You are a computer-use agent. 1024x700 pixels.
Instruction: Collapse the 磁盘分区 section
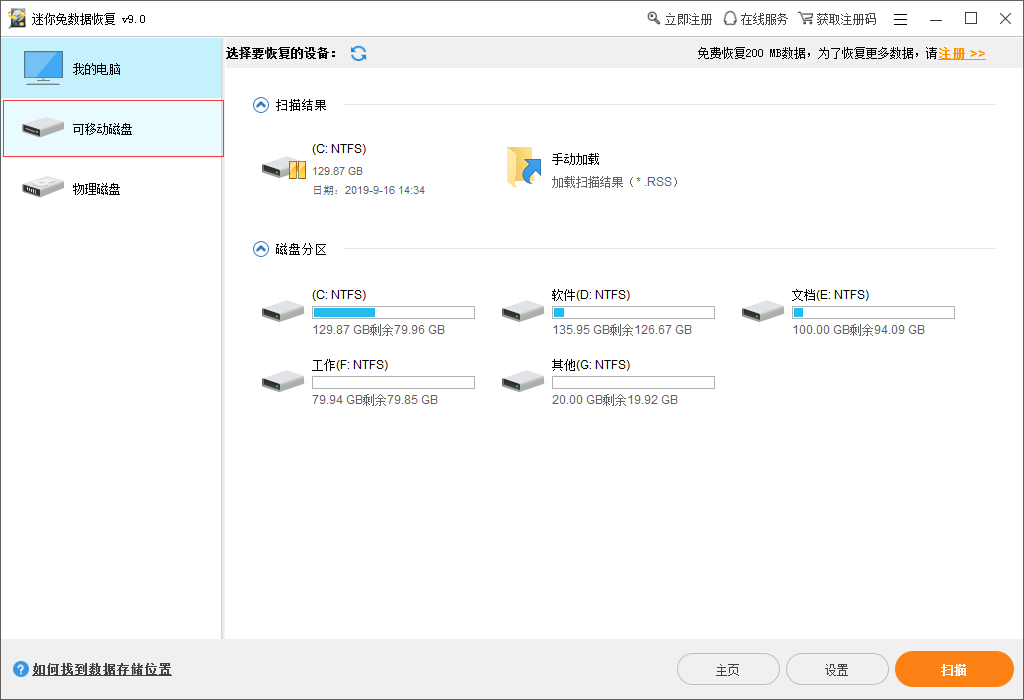261,249
